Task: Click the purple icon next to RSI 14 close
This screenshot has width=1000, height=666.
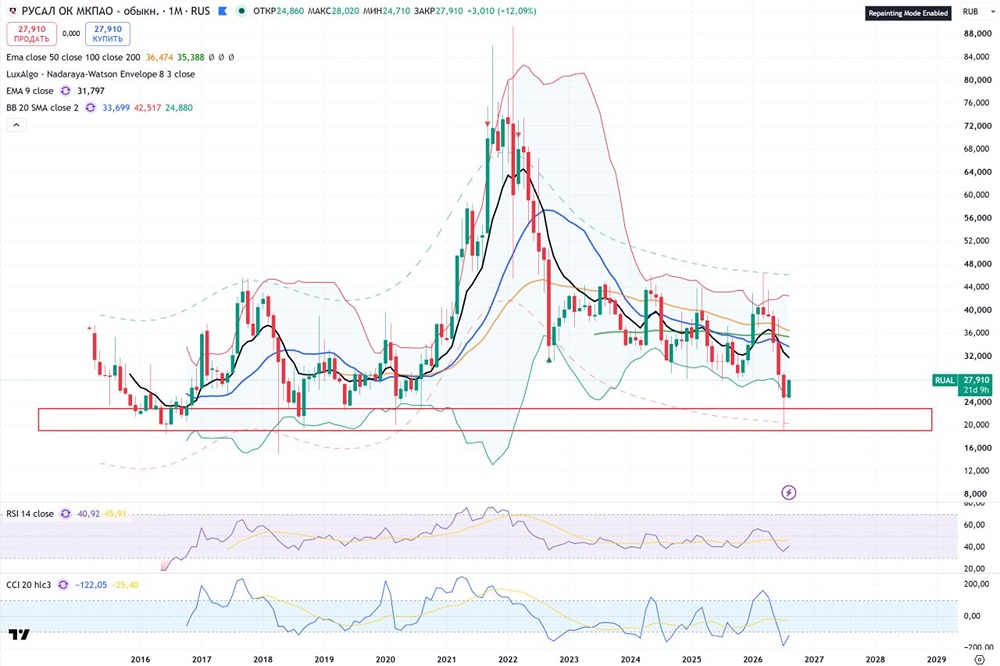Action: pyautogui.click(x=66, y=514)
